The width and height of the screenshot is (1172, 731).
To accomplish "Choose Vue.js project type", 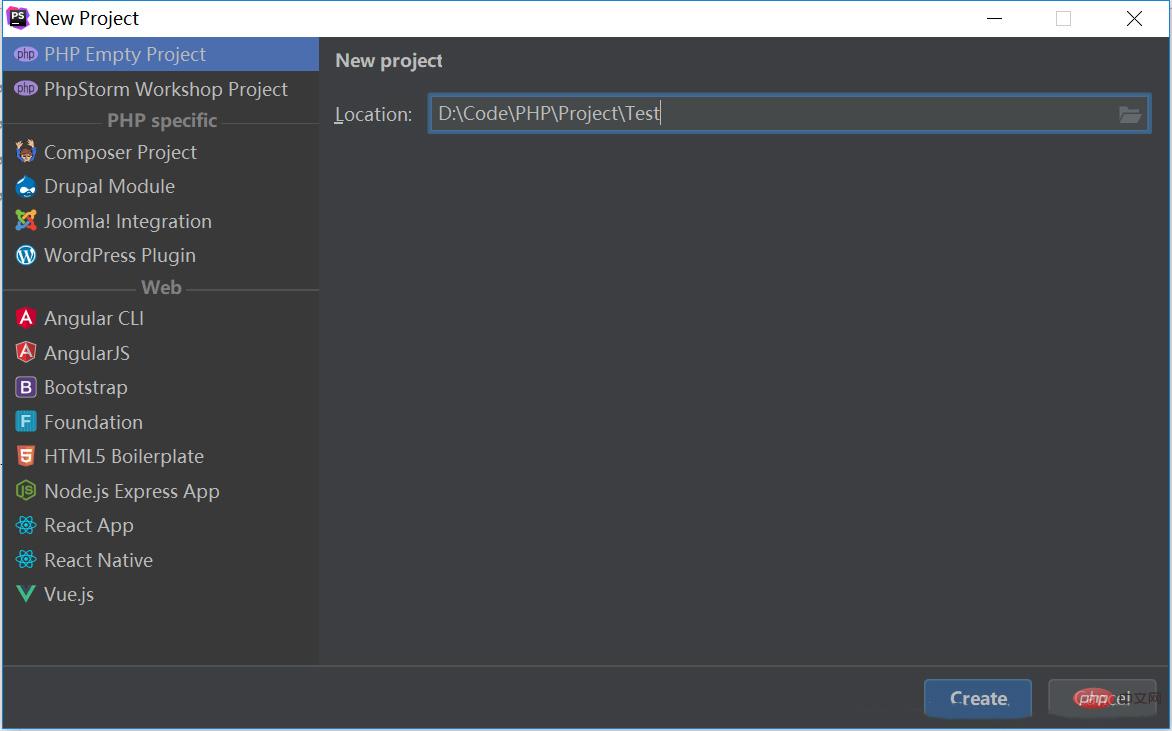I will click(x=161, y=594).
